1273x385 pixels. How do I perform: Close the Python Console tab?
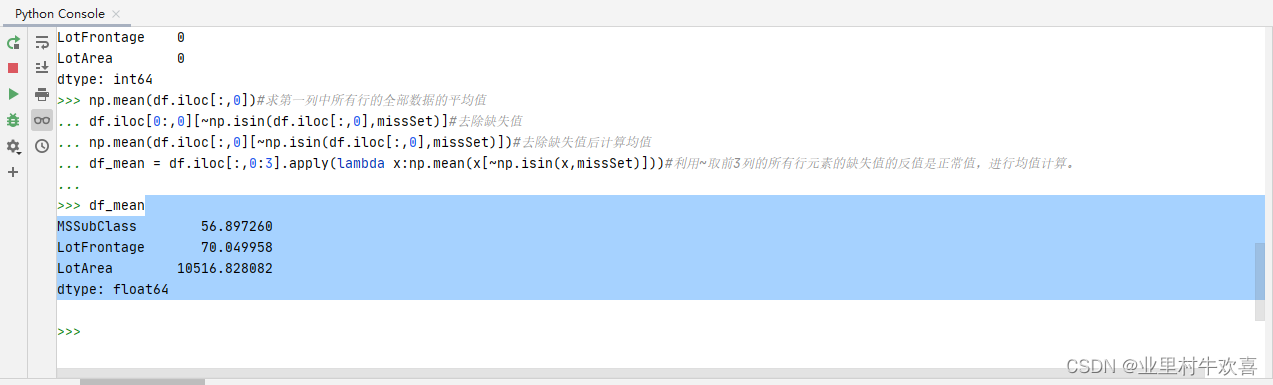pyautogui.click(x=115, y=15)
